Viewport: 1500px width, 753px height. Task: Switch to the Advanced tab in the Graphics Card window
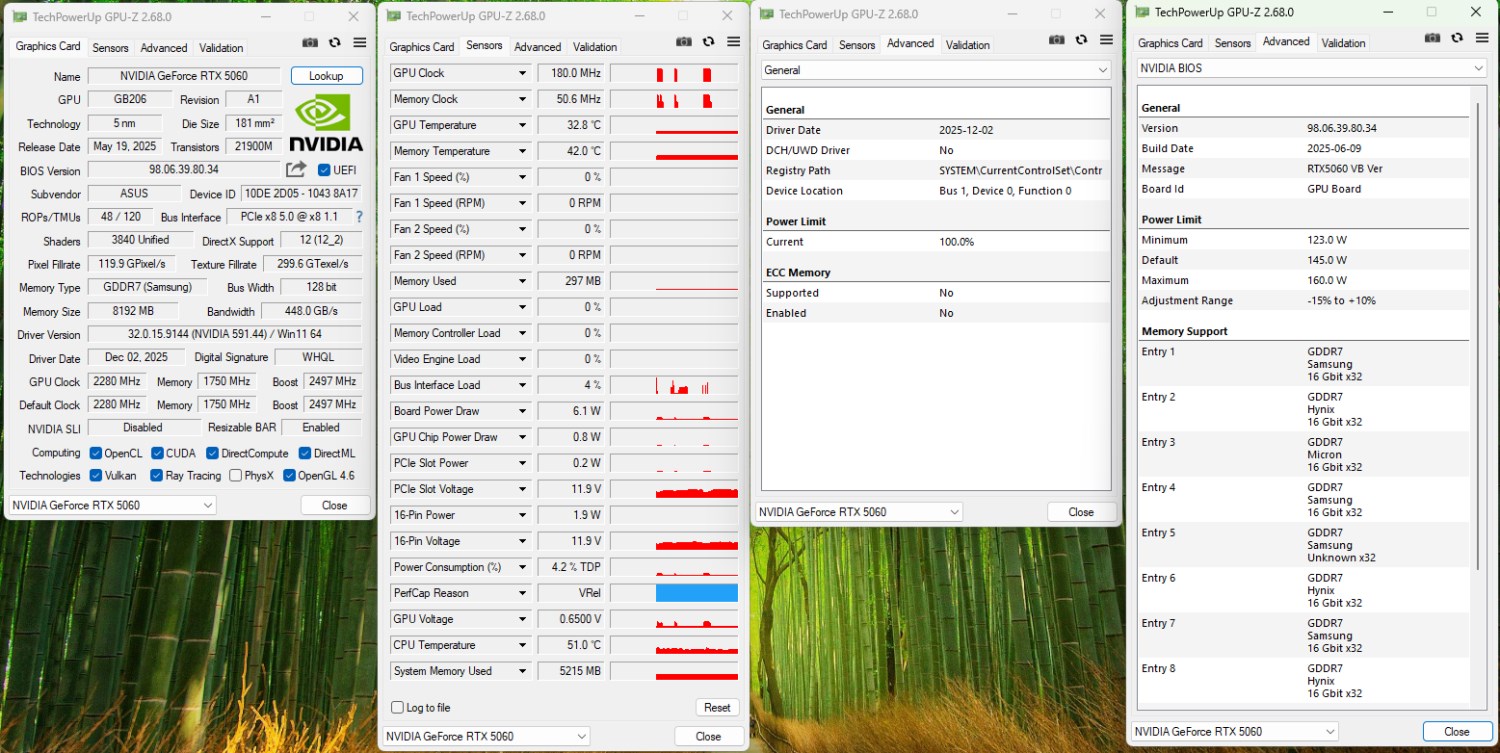pyautogui.click(x=164, y=48)
